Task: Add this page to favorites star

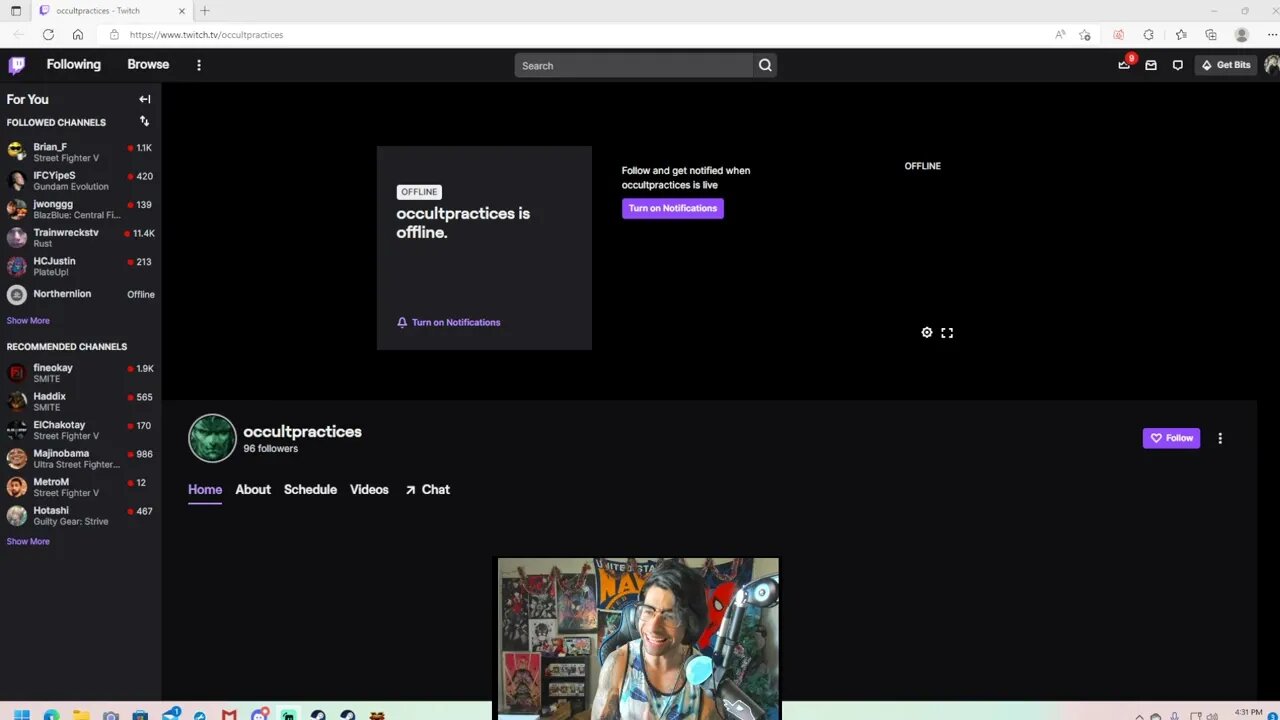Action: [1085, 34]
